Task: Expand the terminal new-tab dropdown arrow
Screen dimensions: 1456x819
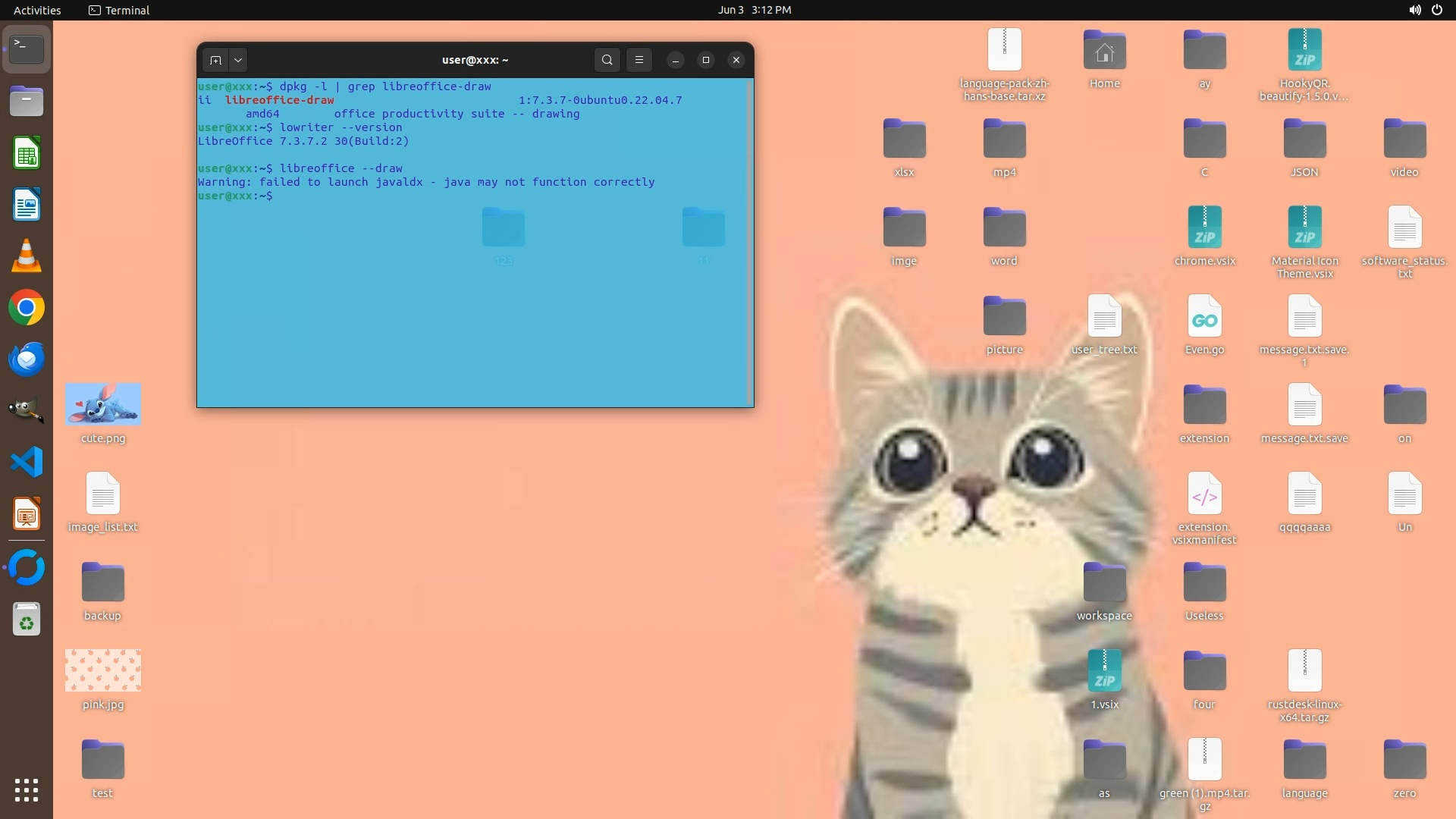Action: (238, 60)
